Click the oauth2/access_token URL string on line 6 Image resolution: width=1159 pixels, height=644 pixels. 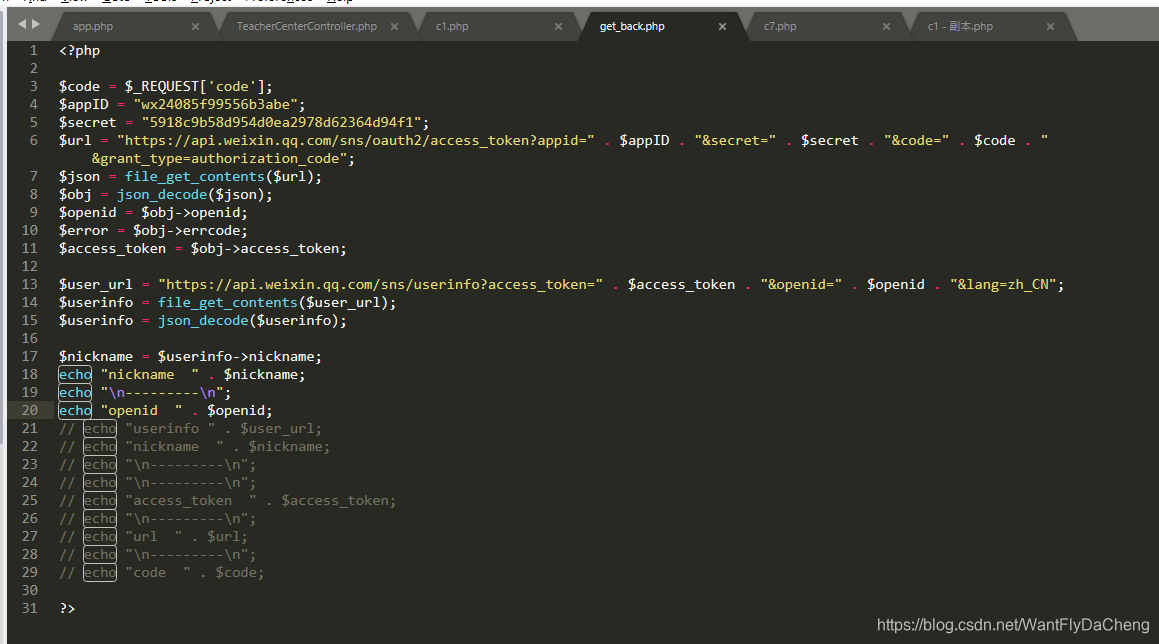356,140
